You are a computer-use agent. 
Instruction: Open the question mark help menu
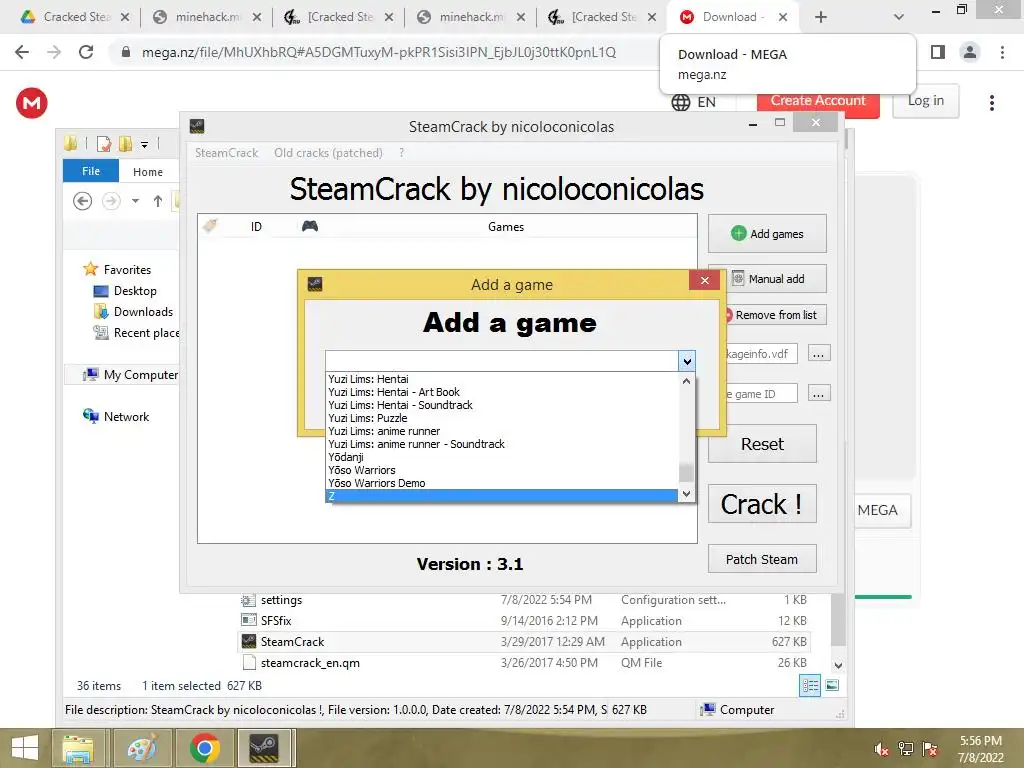pos(402,153)
